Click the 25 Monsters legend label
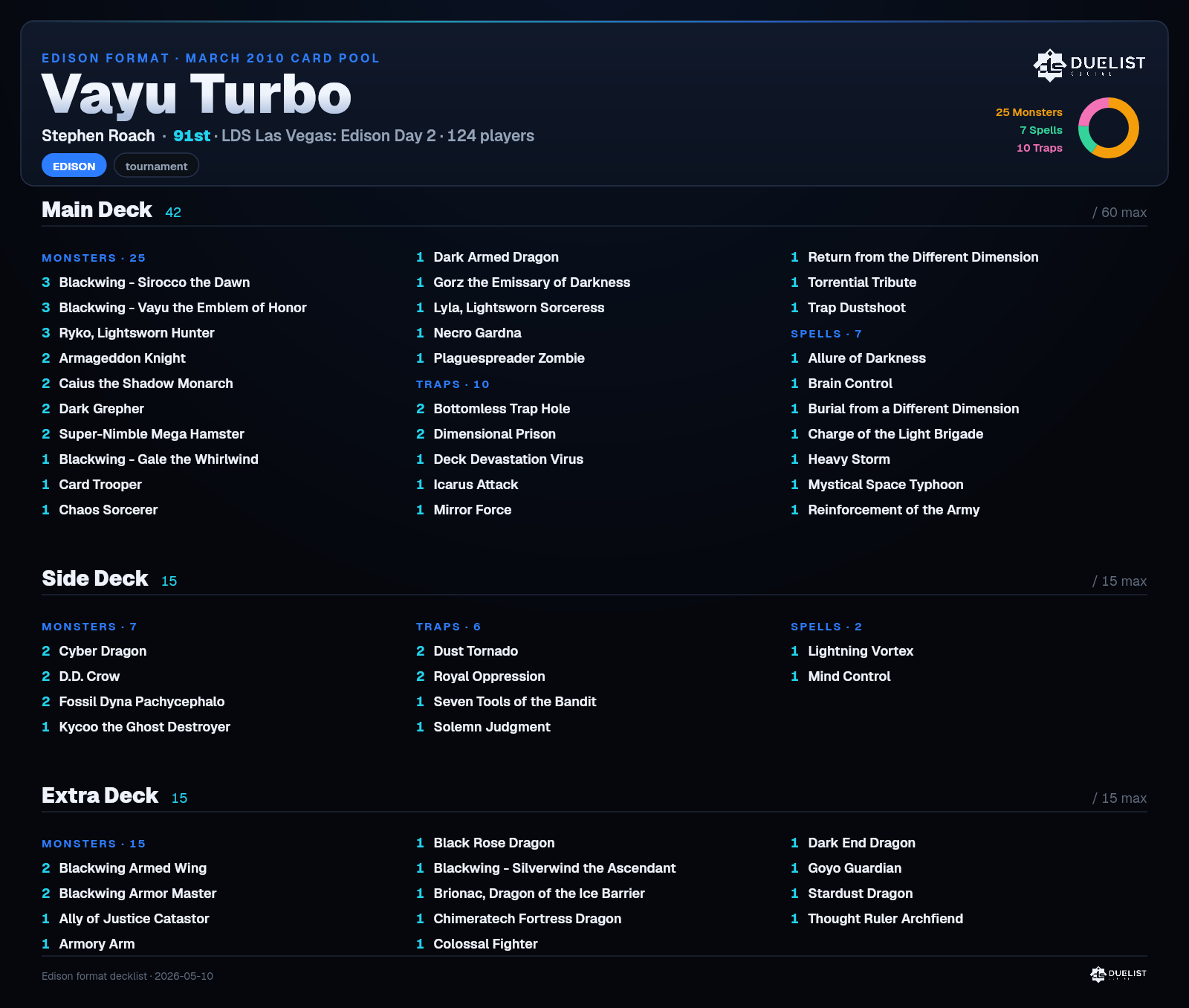 click(x=1028, y=112)
